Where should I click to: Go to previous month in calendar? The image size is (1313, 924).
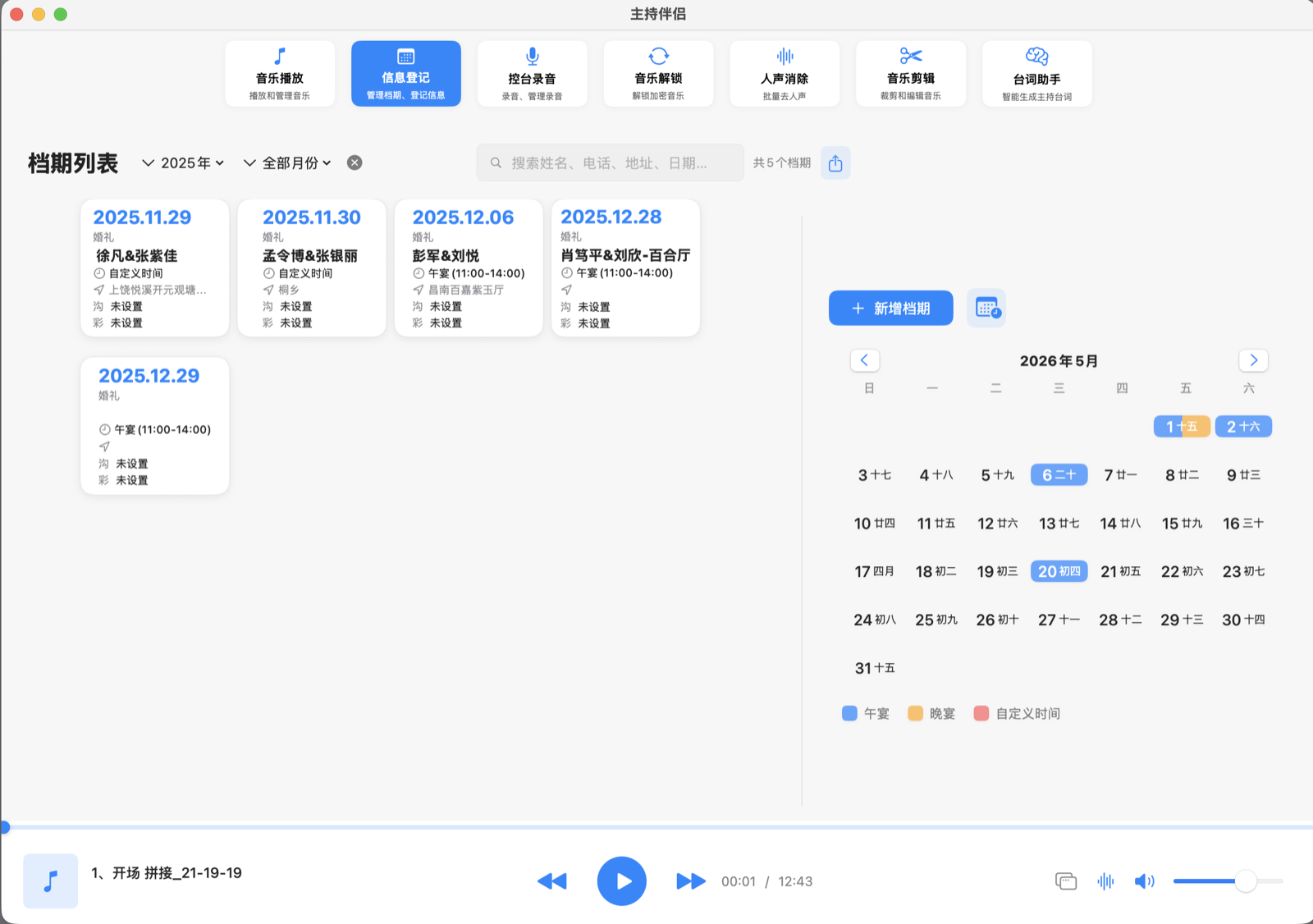tap(864, 360)
